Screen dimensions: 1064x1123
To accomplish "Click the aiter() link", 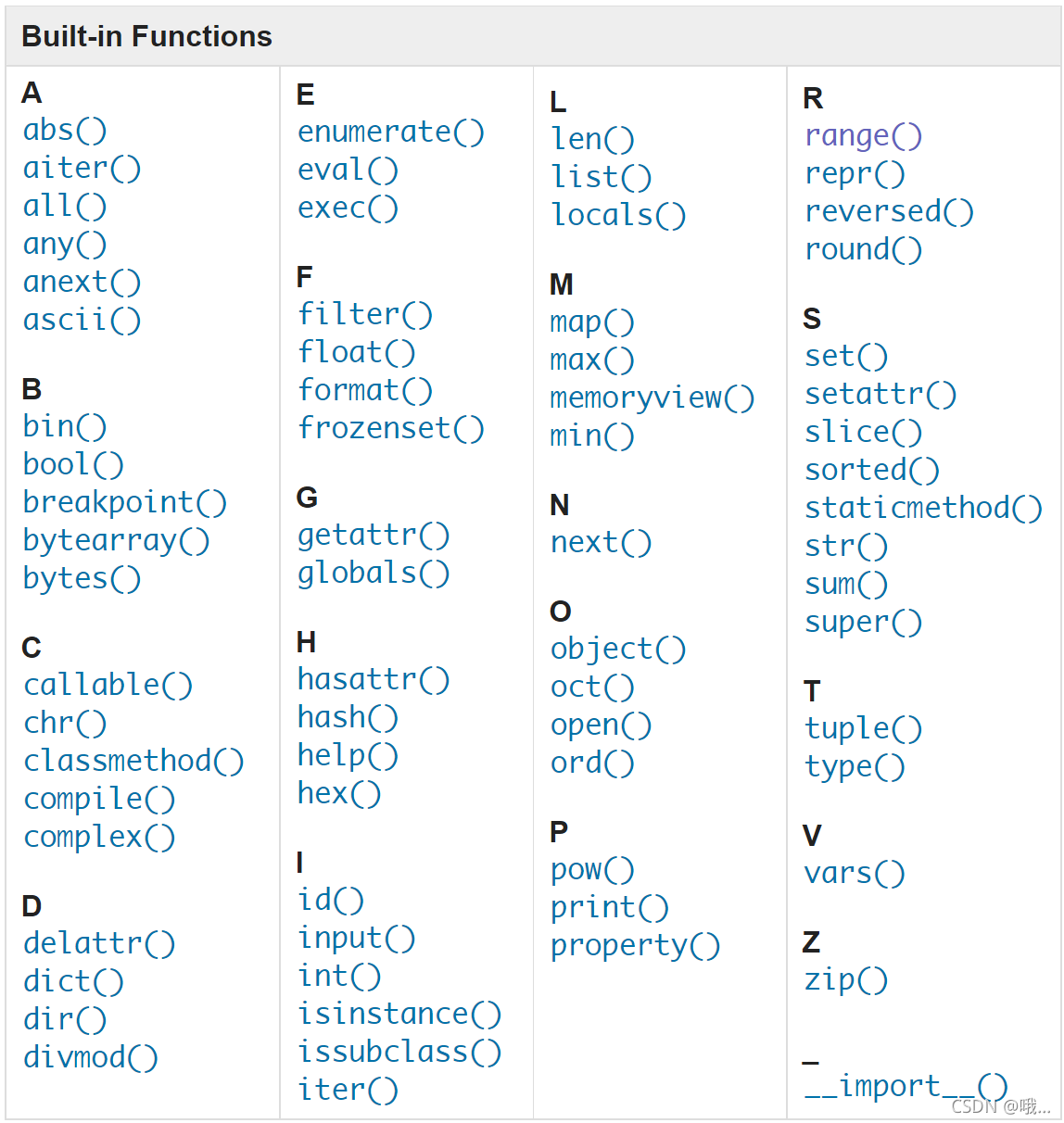I will coord(82,169).
